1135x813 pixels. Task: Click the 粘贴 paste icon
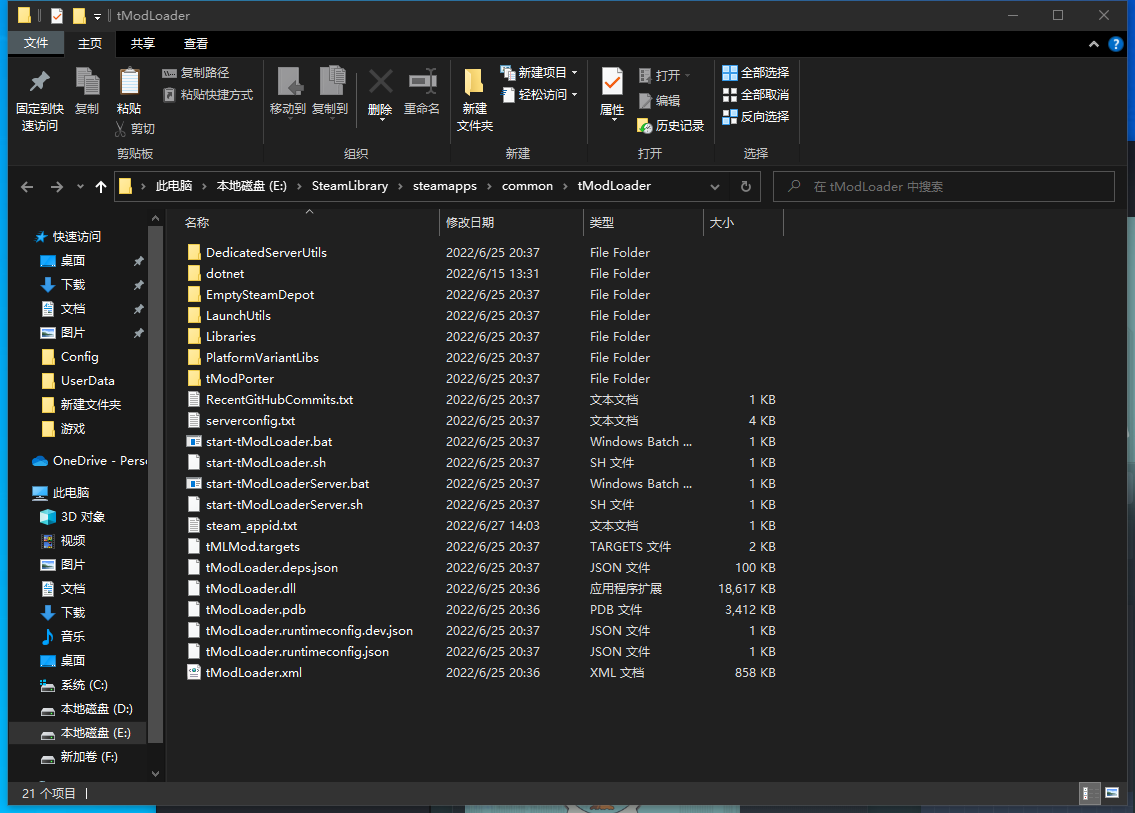pos(129,82)
